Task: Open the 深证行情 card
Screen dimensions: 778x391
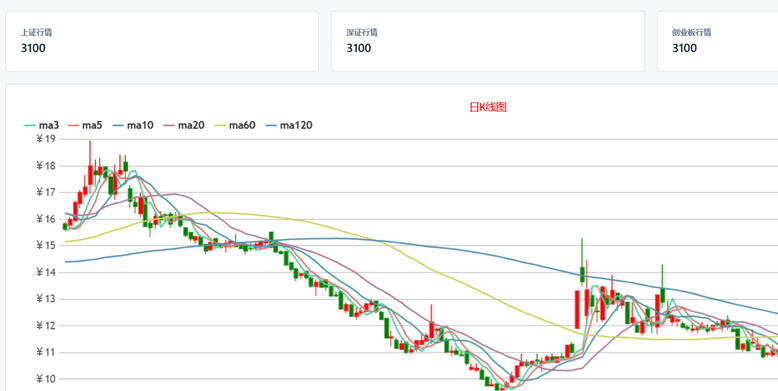Action: [488, 41]
